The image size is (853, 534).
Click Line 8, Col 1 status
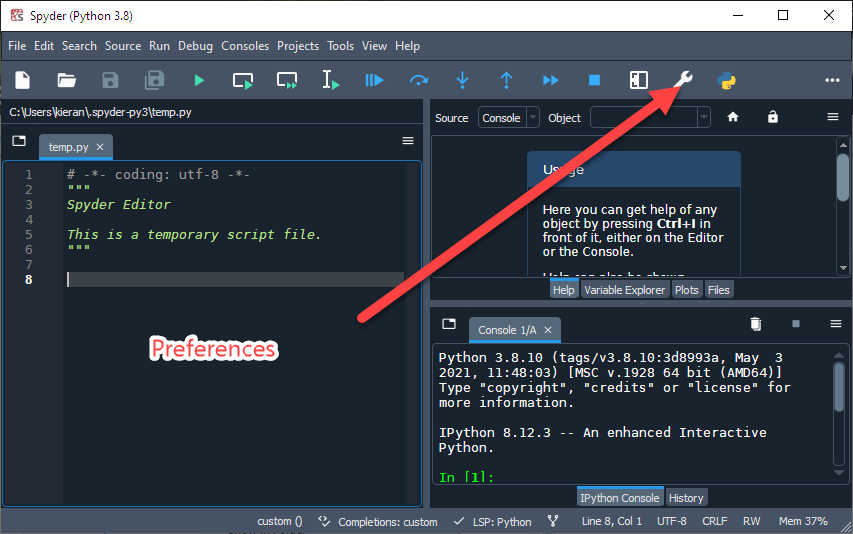click(612, 521)
